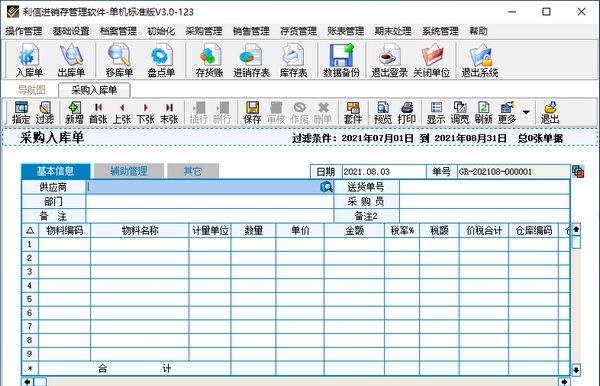This screenshot has width=600, height=386.
Task: Click the copy icon beside 单号 field
Action: (578, 171)
